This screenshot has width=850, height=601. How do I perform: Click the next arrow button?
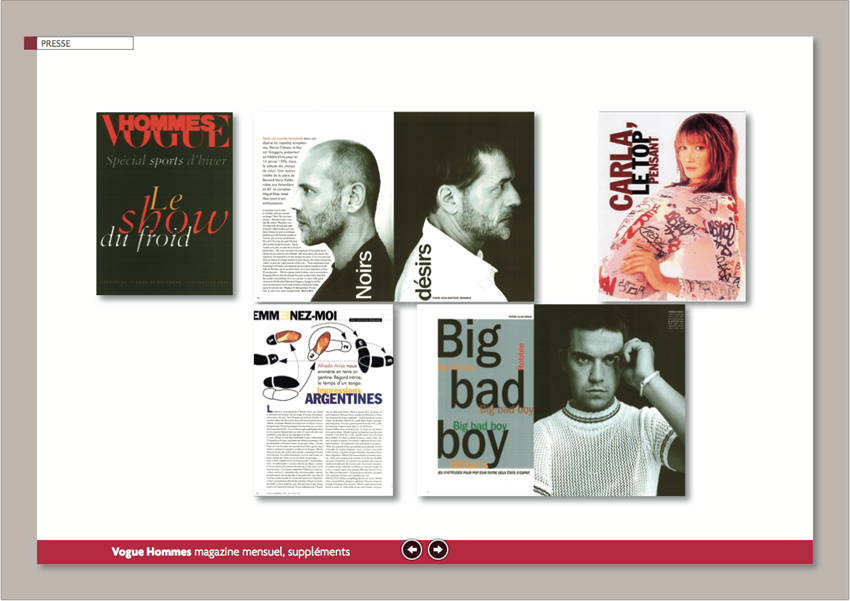click(x=438, y=550)
